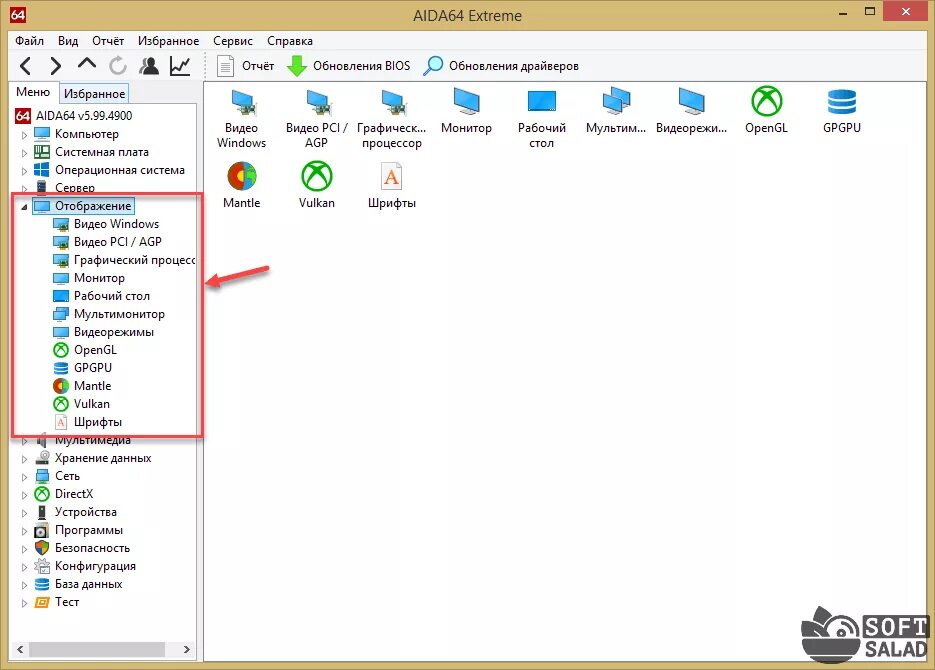935x670 pixels.
Task: Click Обновления драйверов button
Action: [501, 66]
